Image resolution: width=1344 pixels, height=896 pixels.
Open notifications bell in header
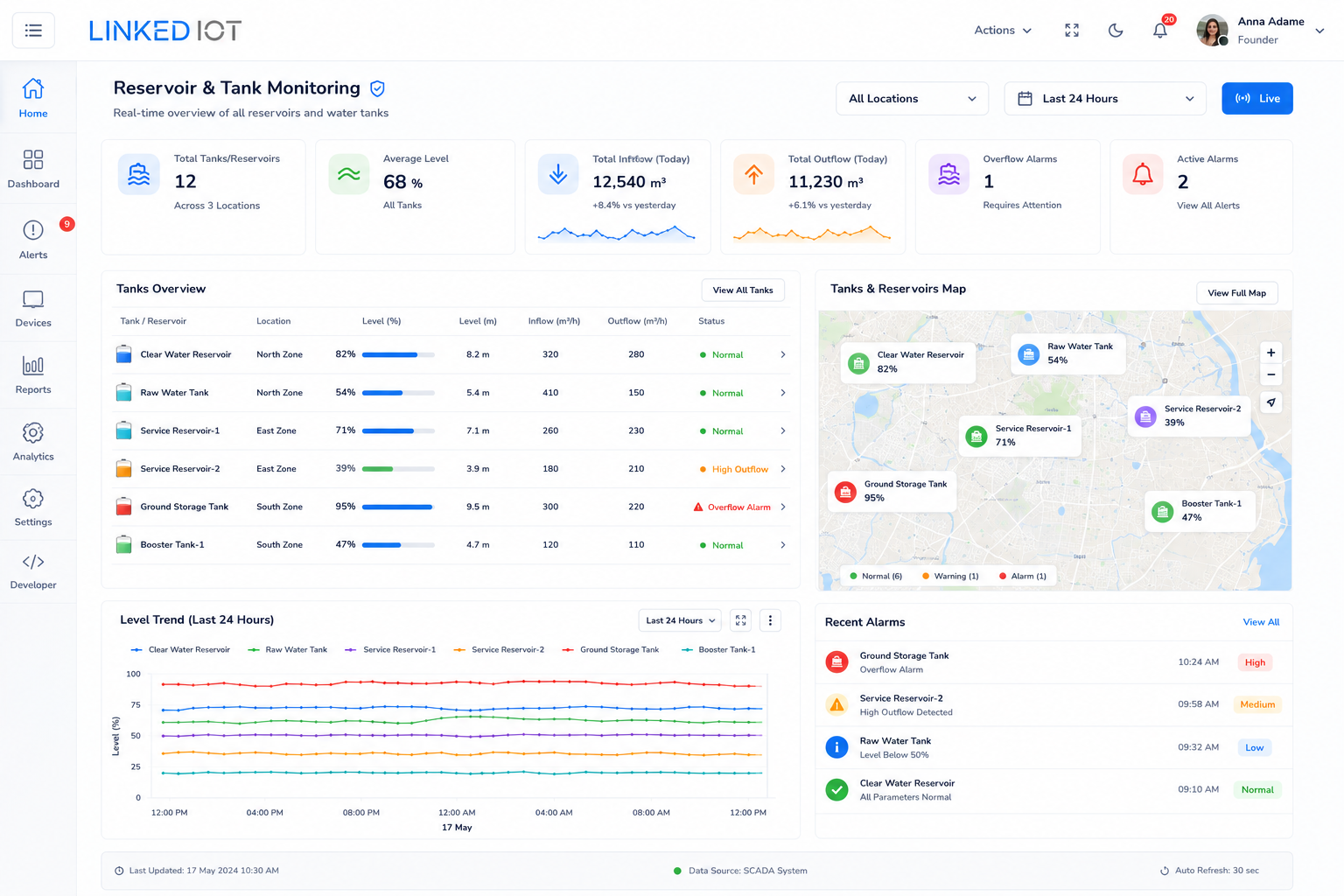pyautogui.click(x=1160, y=31)
